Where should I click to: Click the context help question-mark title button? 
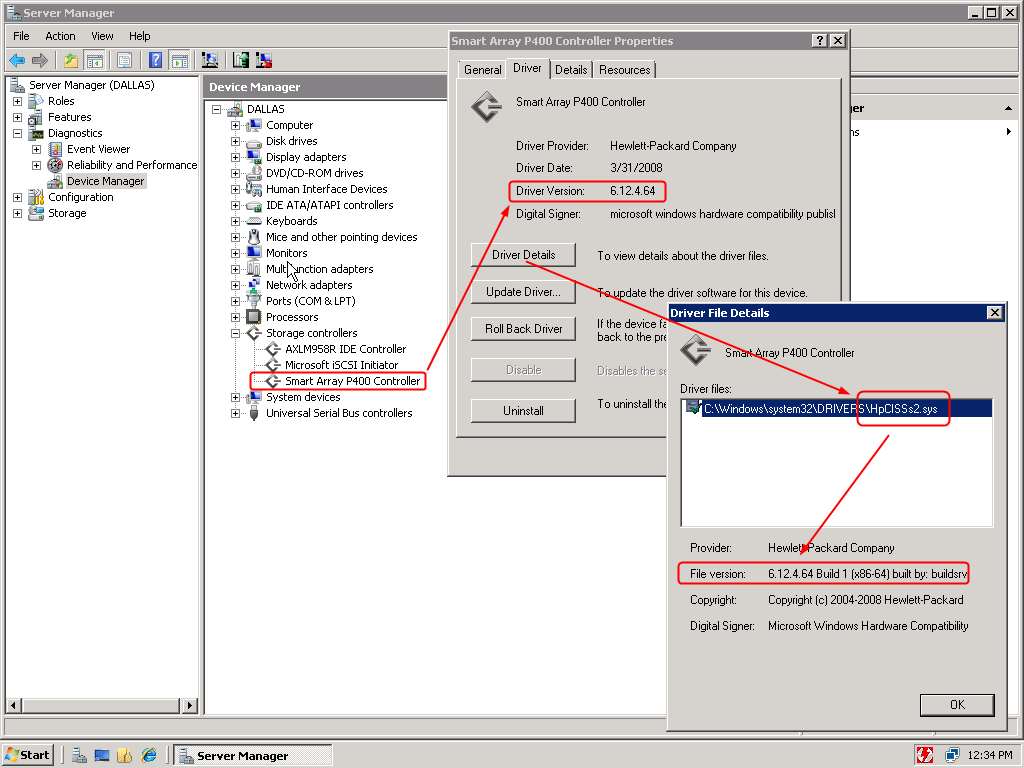(820, 40)
